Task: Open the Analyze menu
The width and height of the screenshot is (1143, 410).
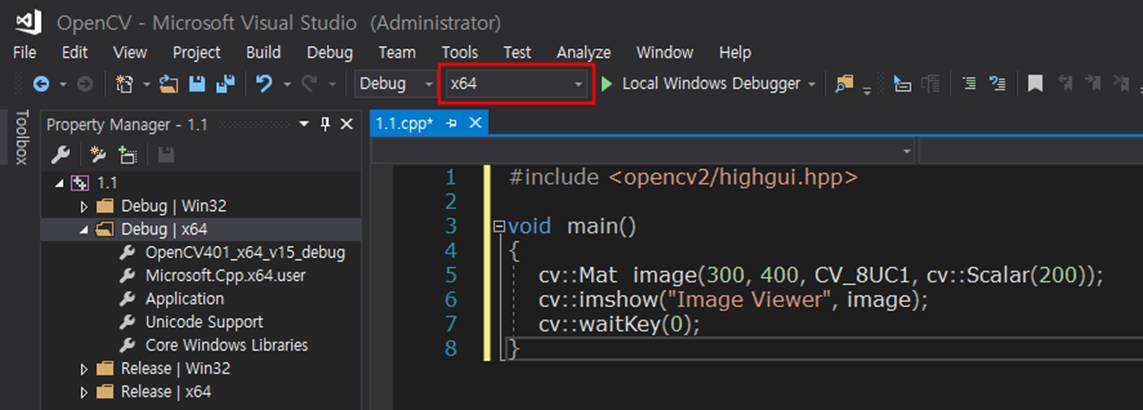Action: (x=583, y=52)
